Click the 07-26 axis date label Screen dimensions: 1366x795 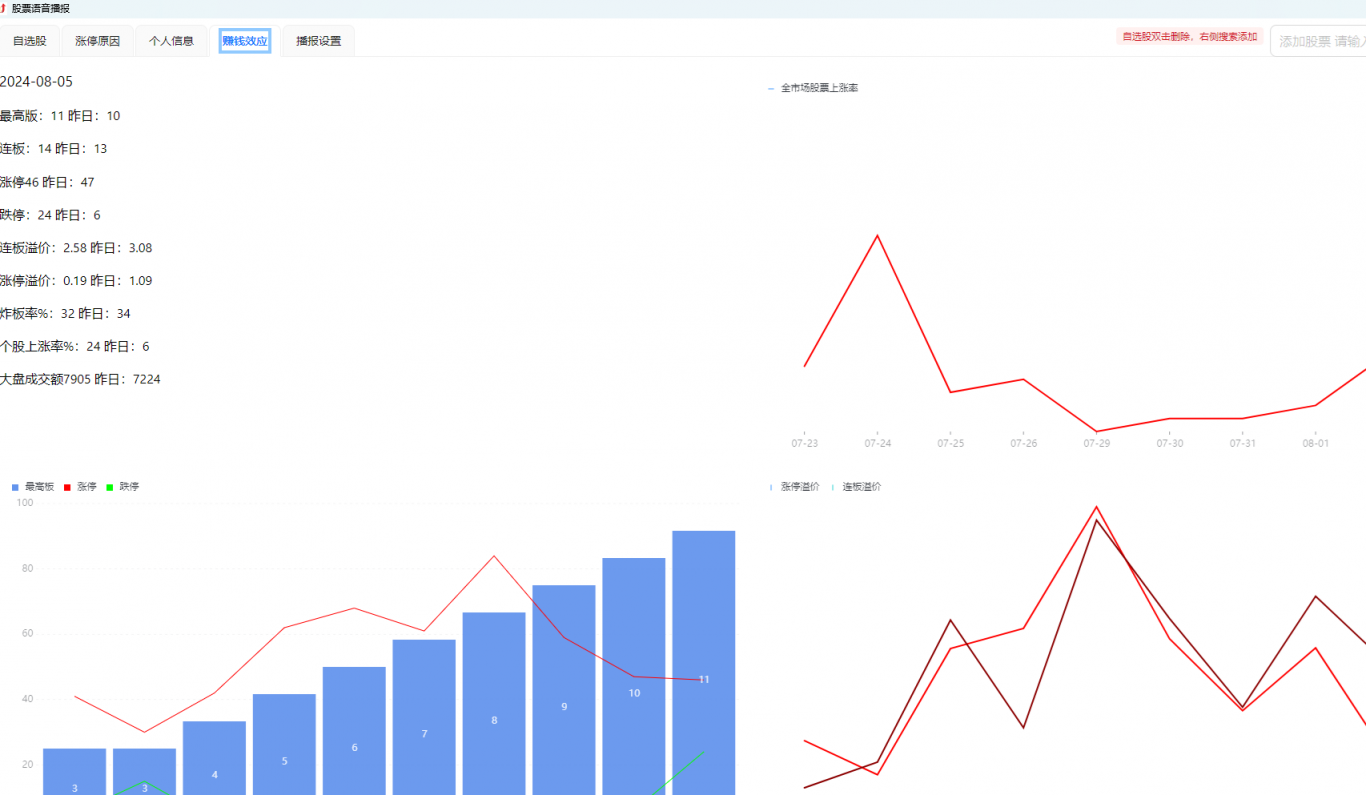tap(1024, 443)
